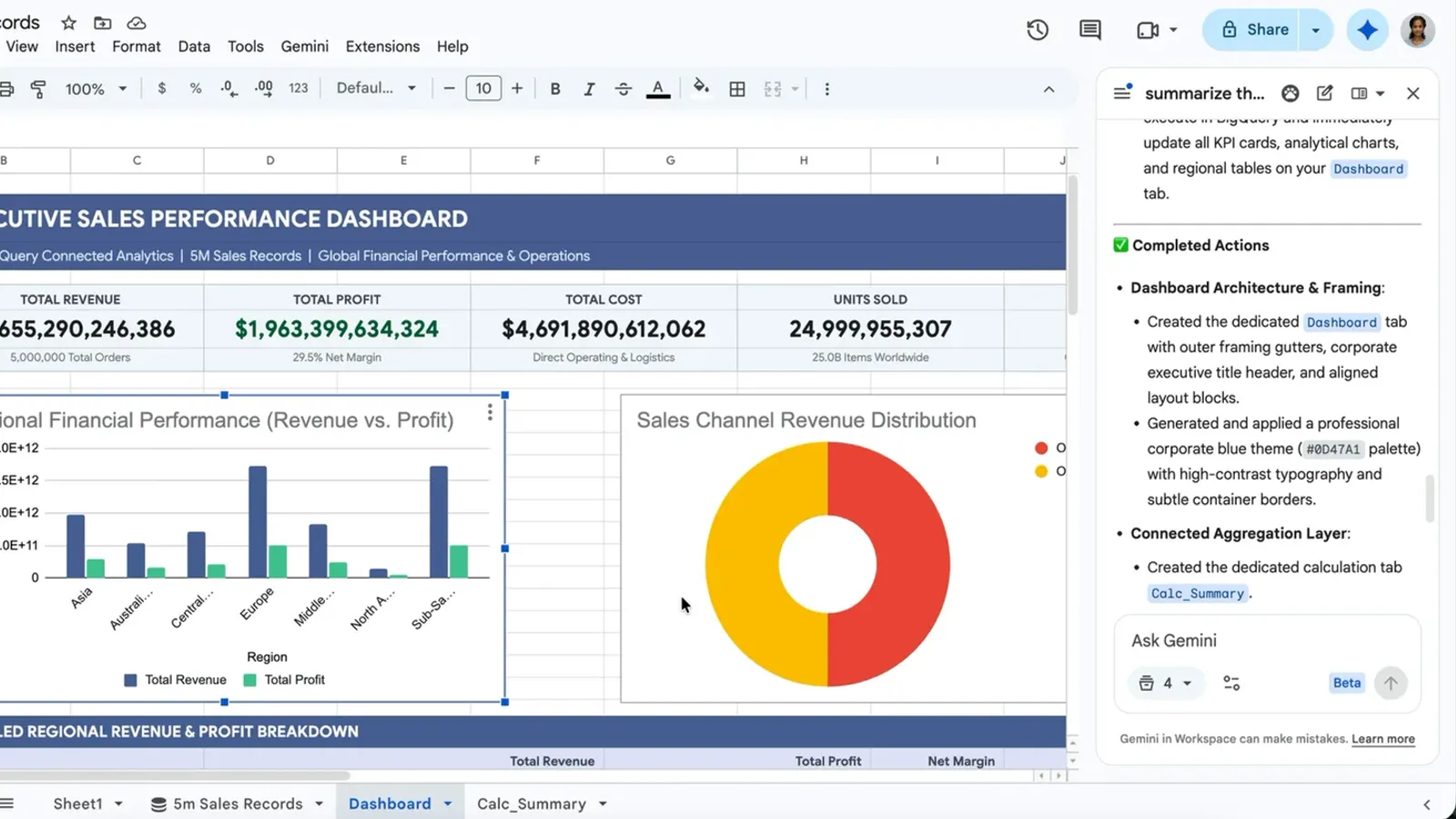
Task: Open the font family dropdown
Action: [x=376, y=88]
